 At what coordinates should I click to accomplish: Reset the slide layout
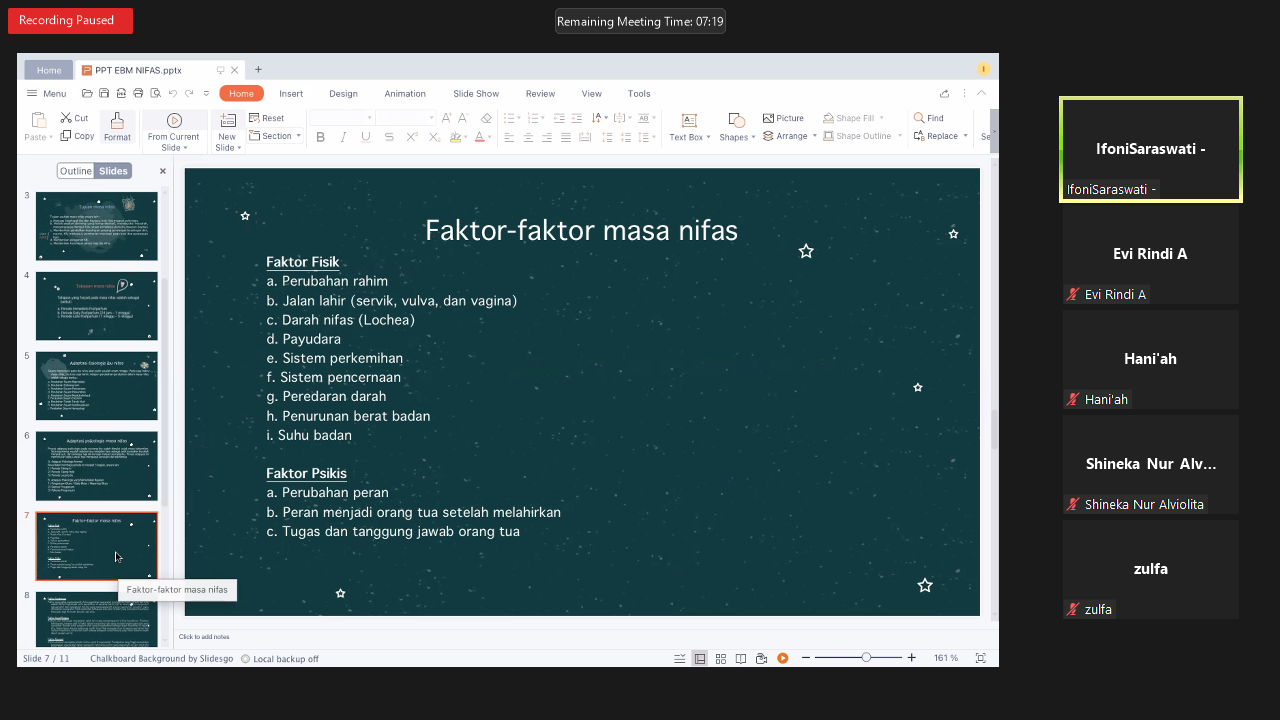267,118
